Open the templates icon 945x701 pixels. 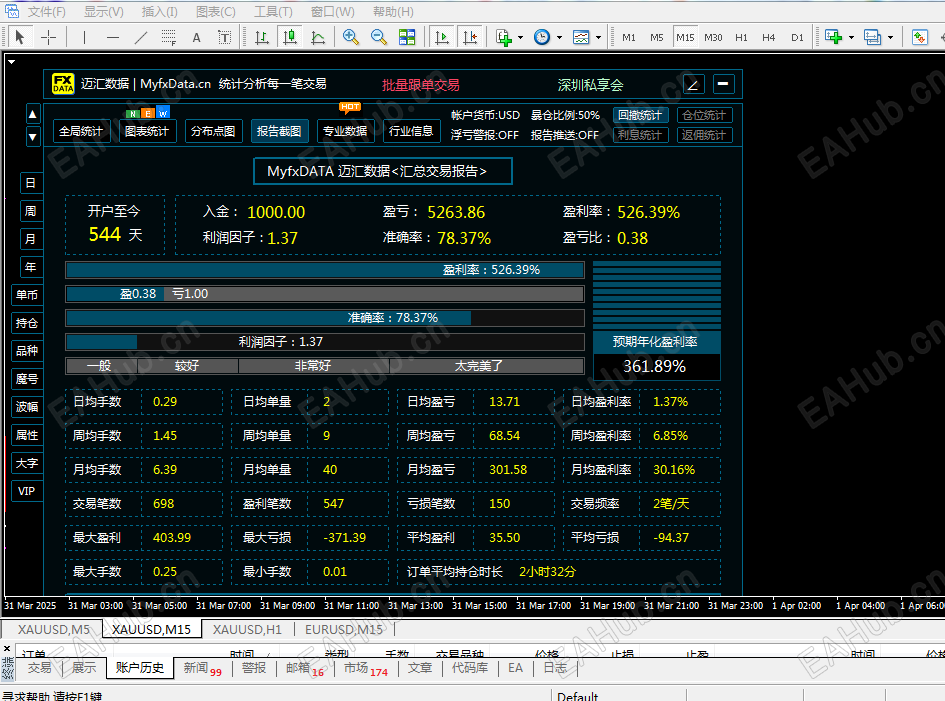tap(581, 37)
